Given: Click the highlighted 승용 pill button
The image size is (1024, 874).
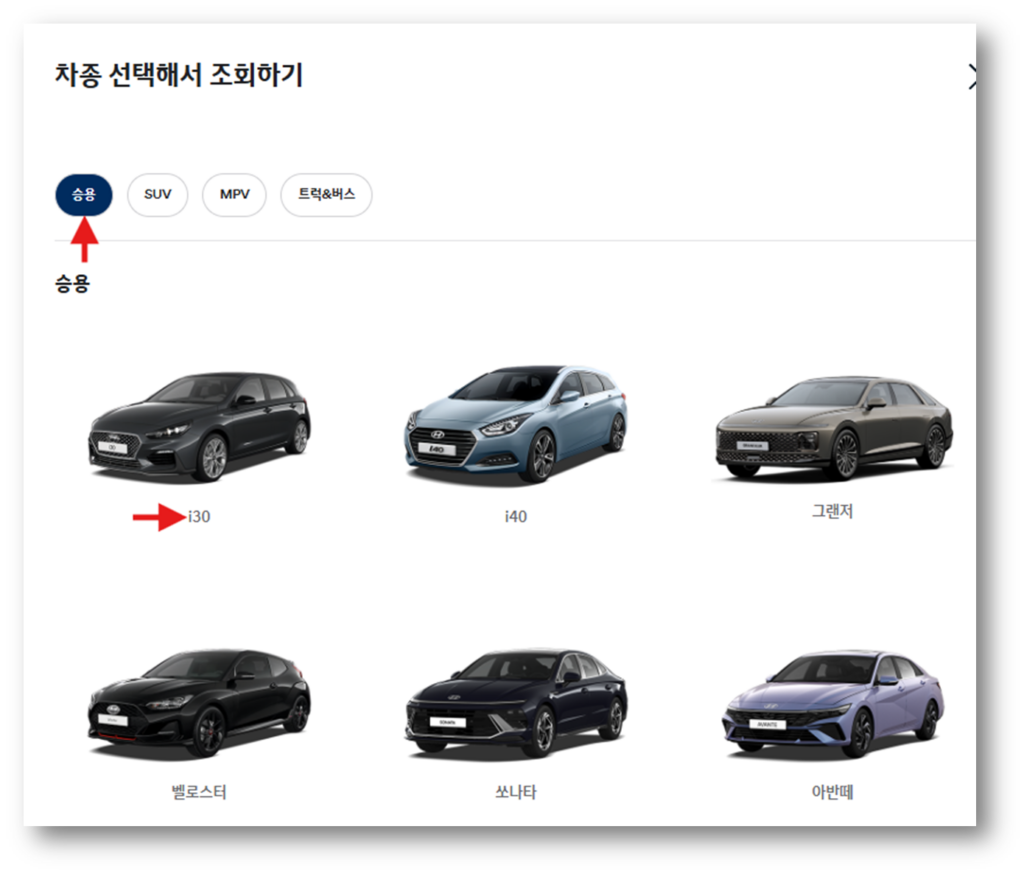Looking at the screenshot, I should 83,195.
